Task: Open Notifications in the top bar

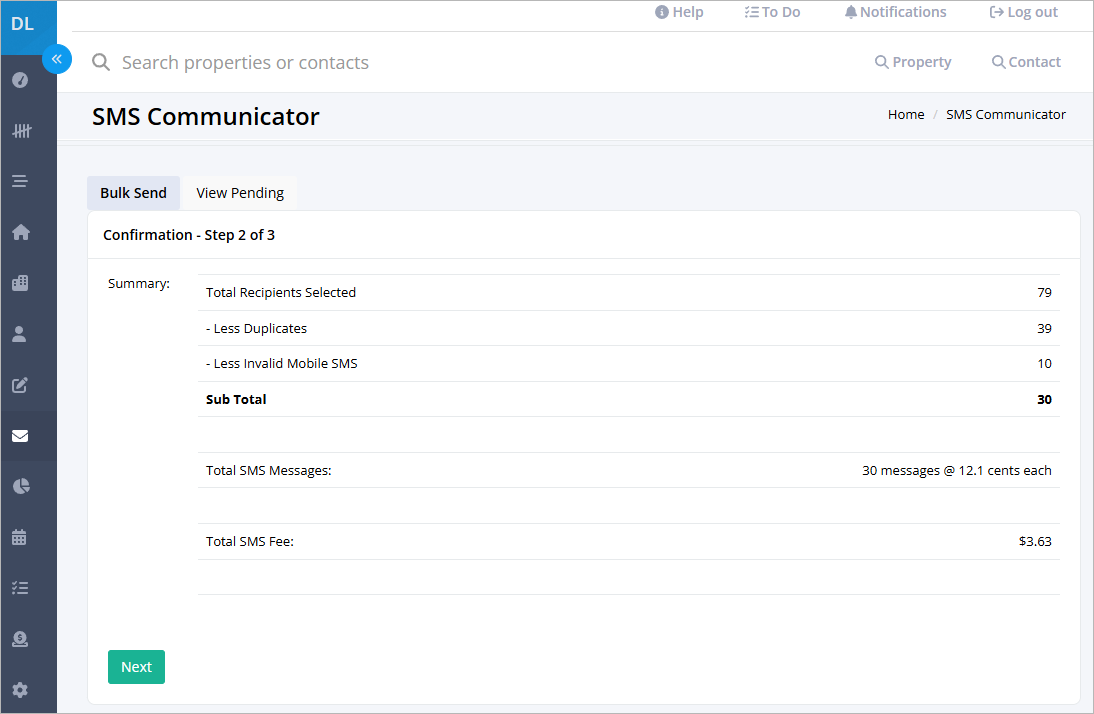Action: tap(895, 12)
